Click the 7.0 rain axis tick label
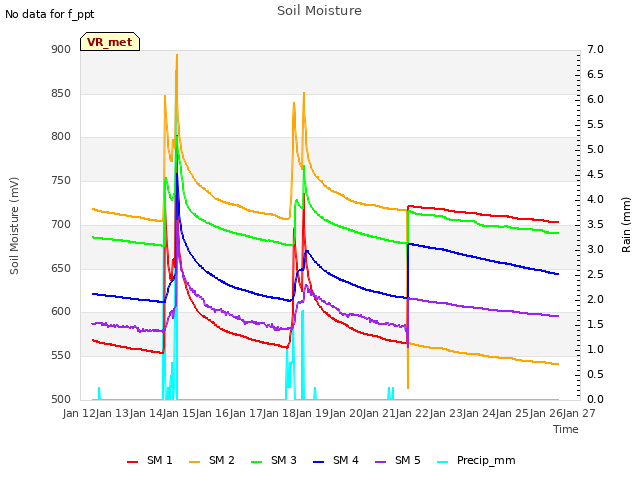The width and height of the screenshot is (640, 480). (x=595, y=50)
